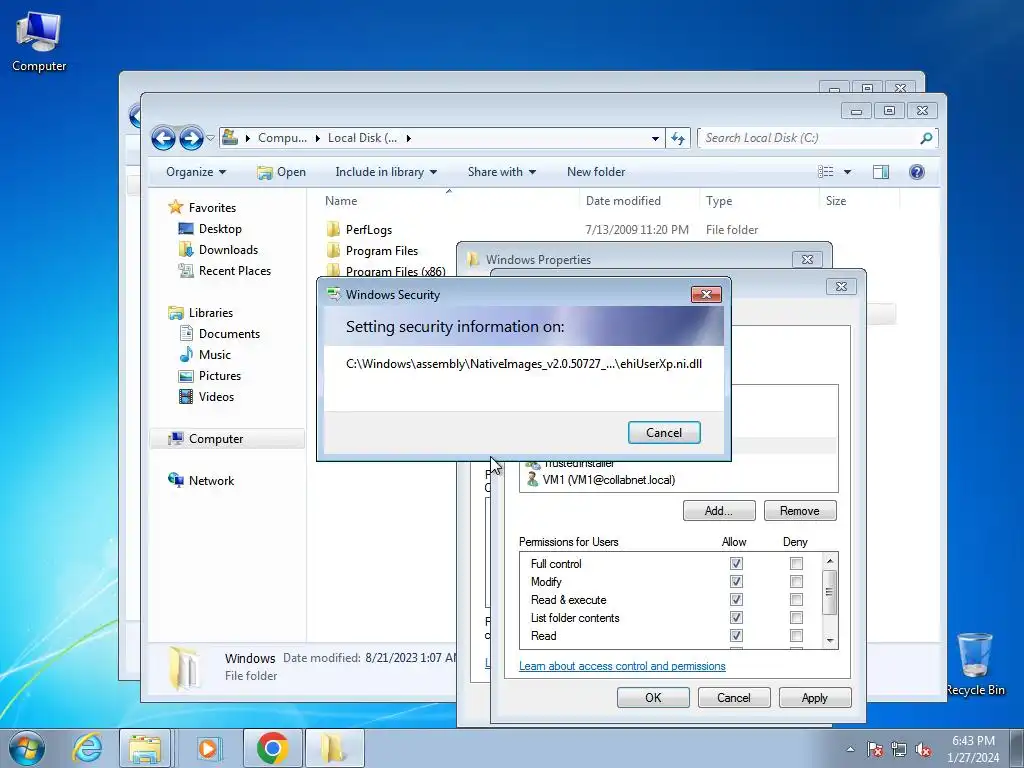Toggle Allow for List folder contents

(x=736, y=618)
